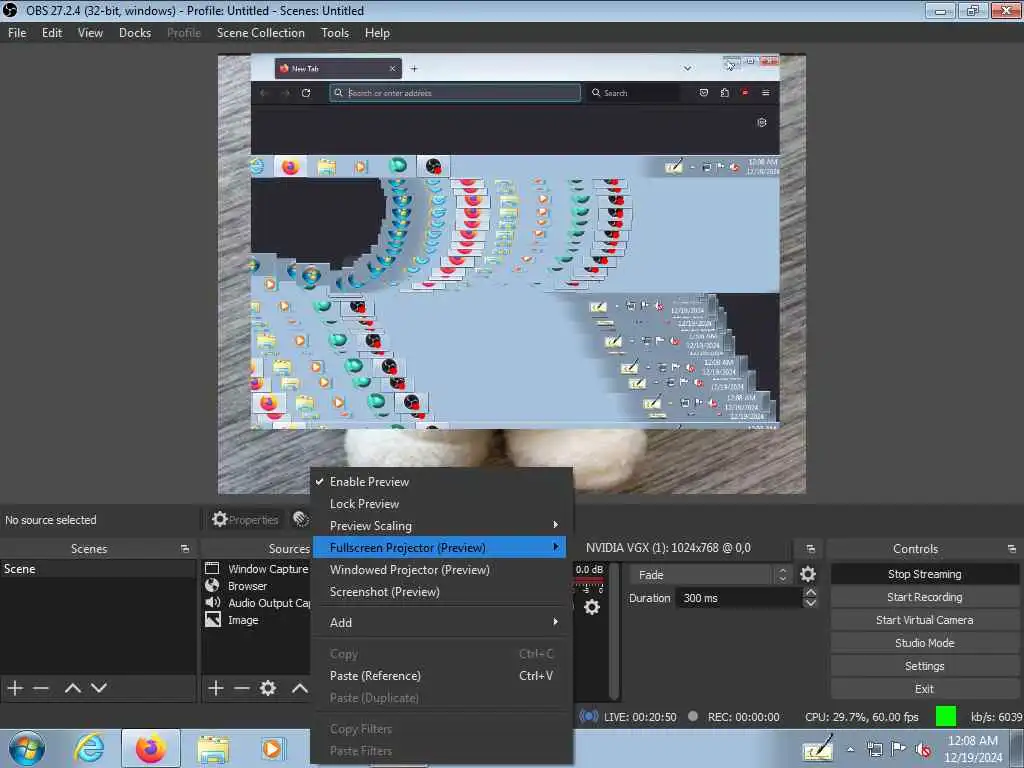This screenshot has width=1024, height=768.
Task: Open the handwriting input panel tray icon
Action: point(817,748)
